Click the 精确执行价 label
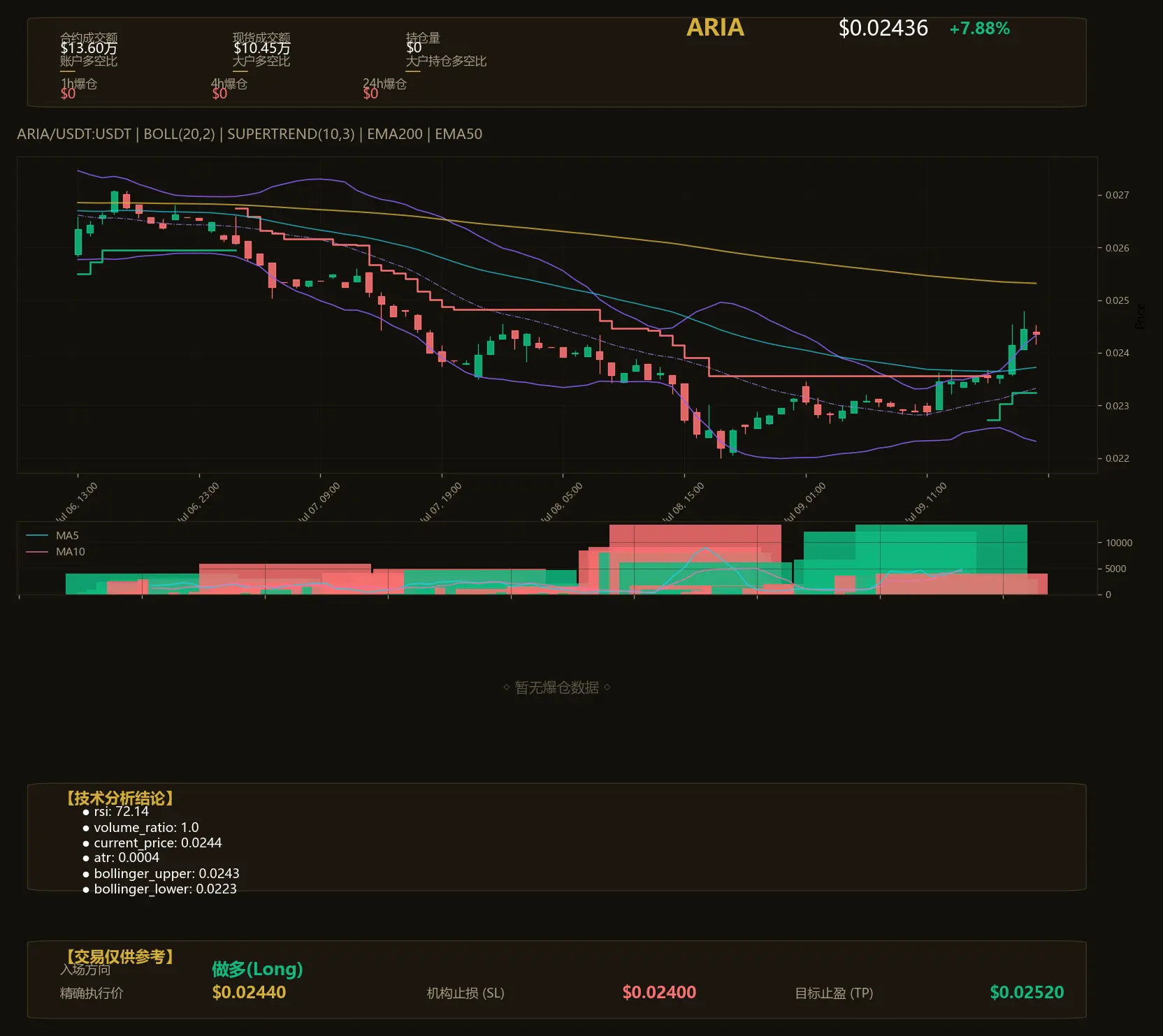This screenshot has height=1036, width=1163. pos(92,993)
